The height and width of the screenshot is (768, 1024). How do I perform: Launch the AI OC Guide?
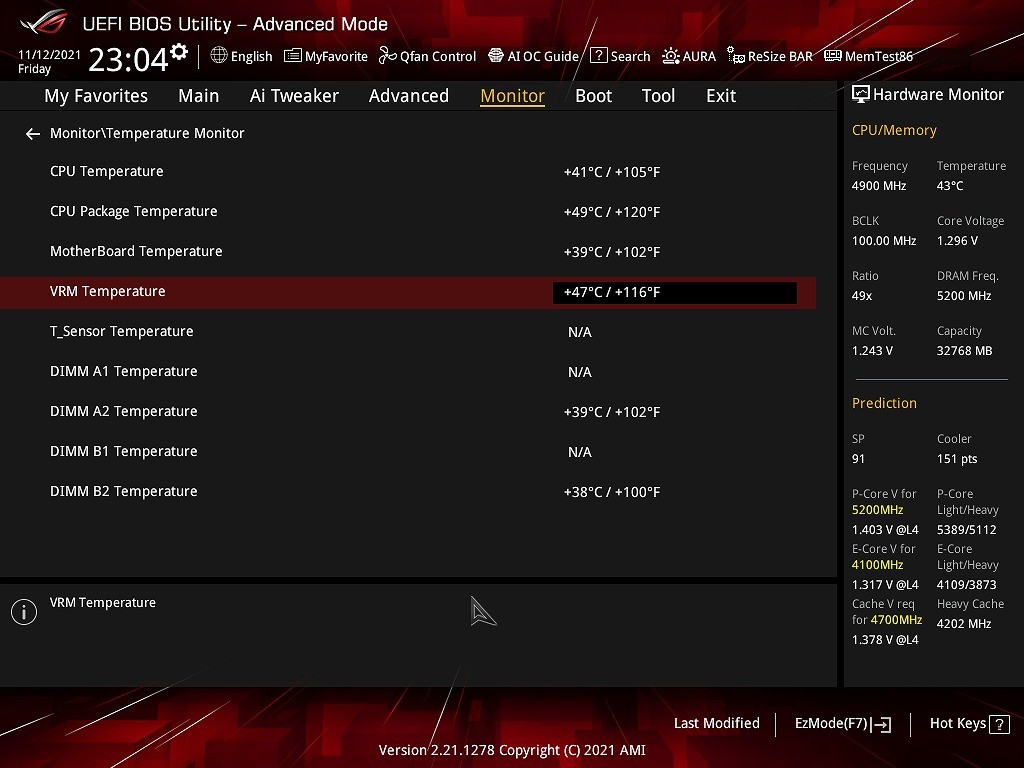543,56
